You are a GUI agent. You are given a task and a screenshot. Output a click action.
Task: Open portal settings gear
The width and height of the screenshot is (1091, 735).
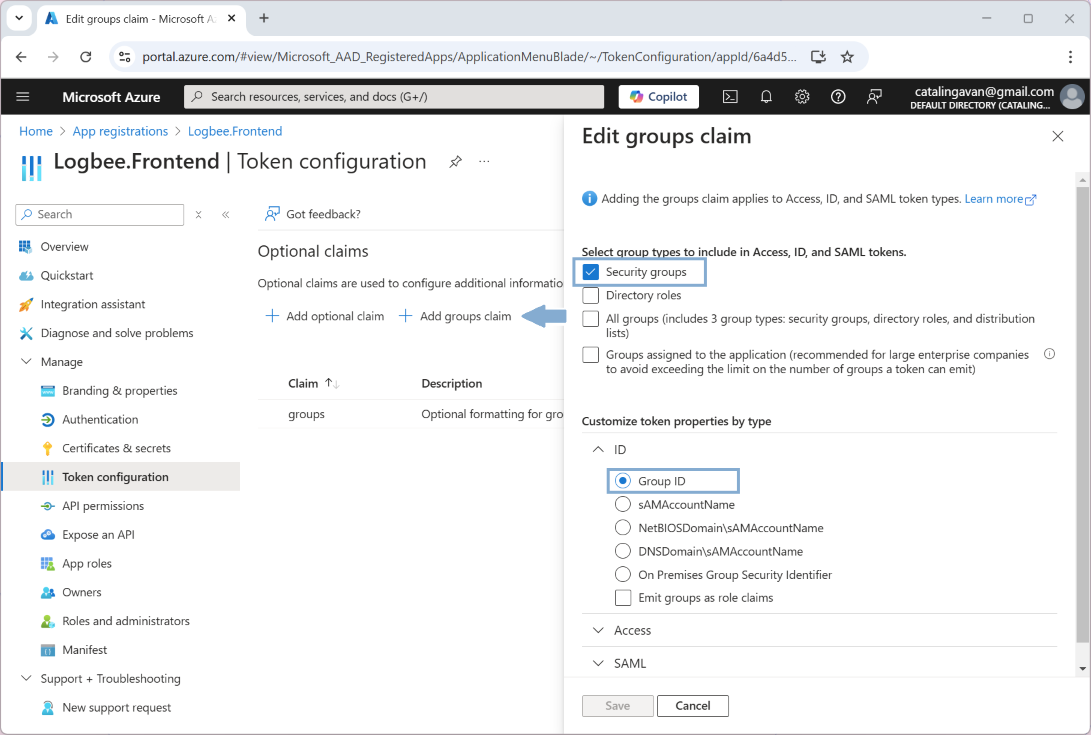click(802, 97)
